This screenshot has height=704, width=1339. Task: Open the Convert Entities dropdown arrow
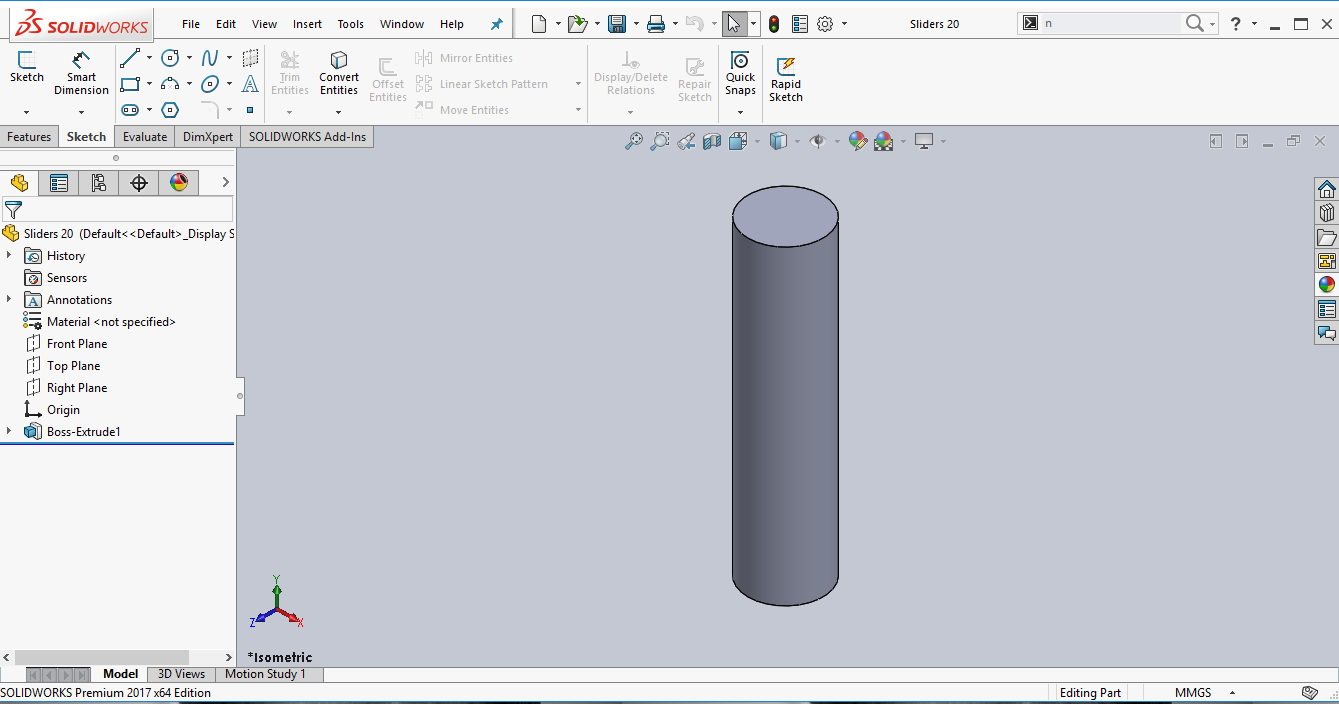(339, 111)
